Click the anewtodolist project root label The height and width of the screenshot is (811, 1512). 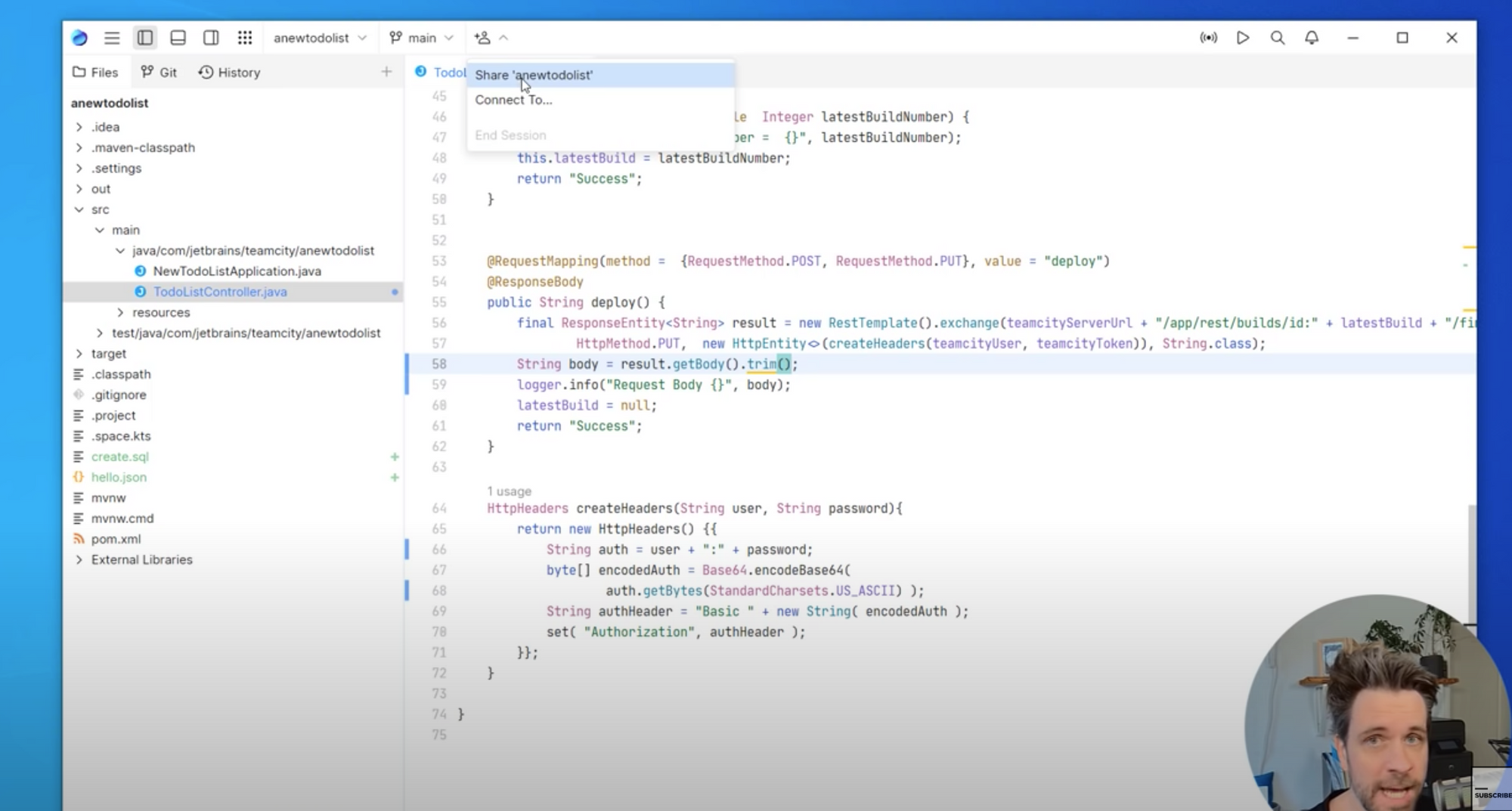click(110, 103)
